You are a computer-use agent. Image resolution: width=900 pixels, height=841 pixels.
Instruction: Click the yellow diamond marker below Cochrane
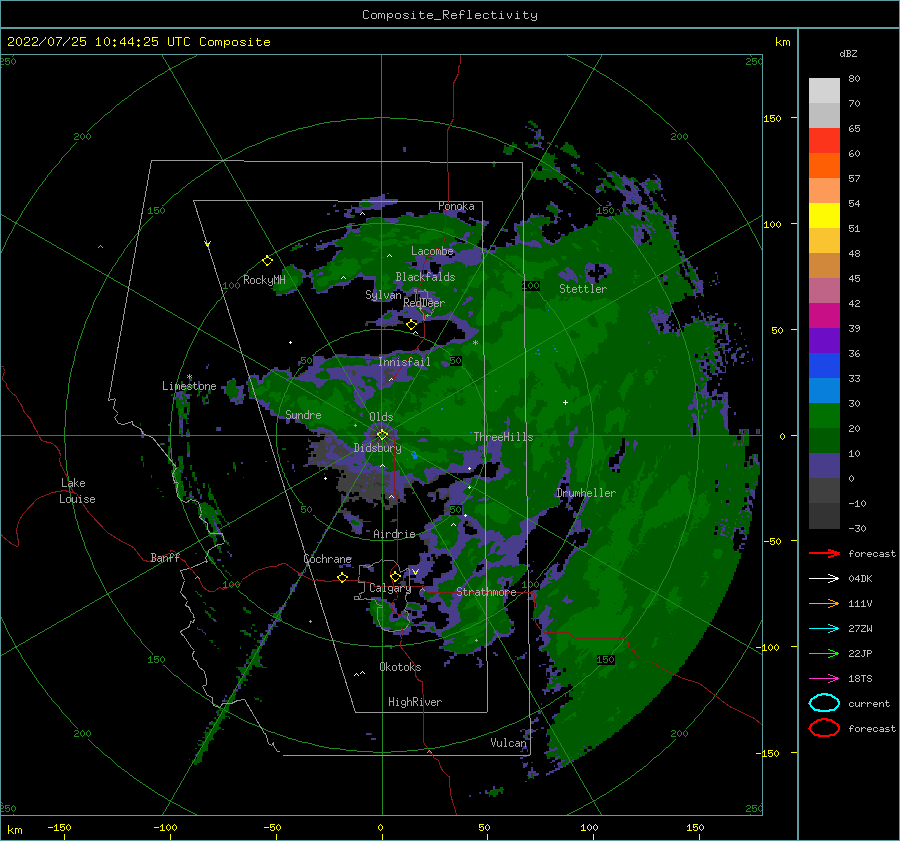point(343,578)
